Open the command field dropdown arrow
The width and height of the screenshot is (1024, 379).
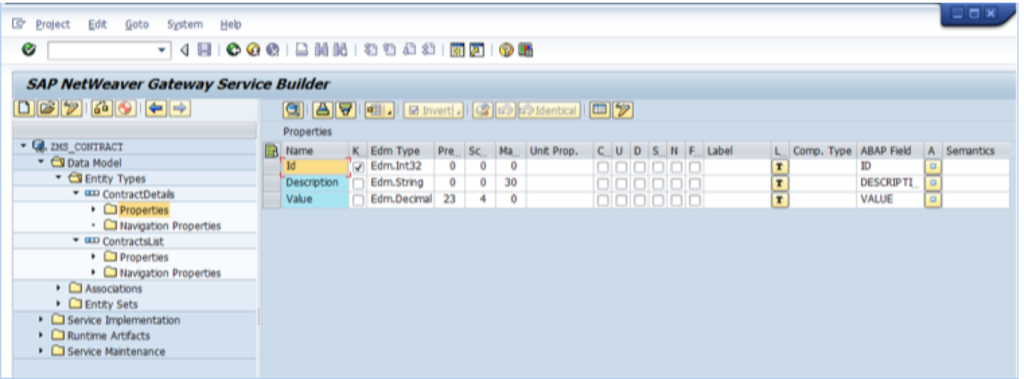pyautogui.click(x=162, y=50)
